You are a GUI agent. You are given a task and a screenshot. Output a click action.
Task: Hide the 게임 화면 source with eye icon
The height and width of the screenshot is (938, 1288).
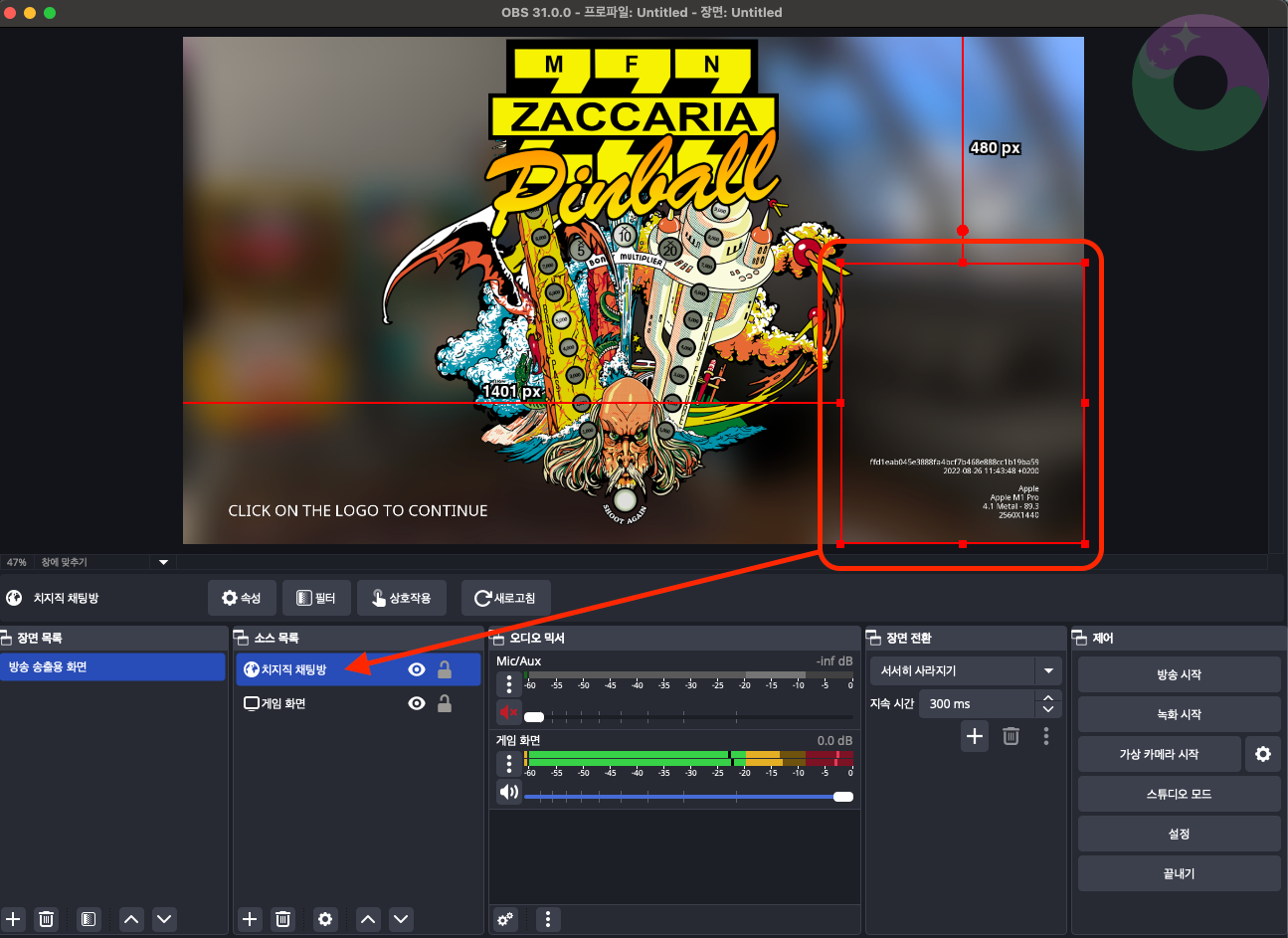[x=417, y=703]
